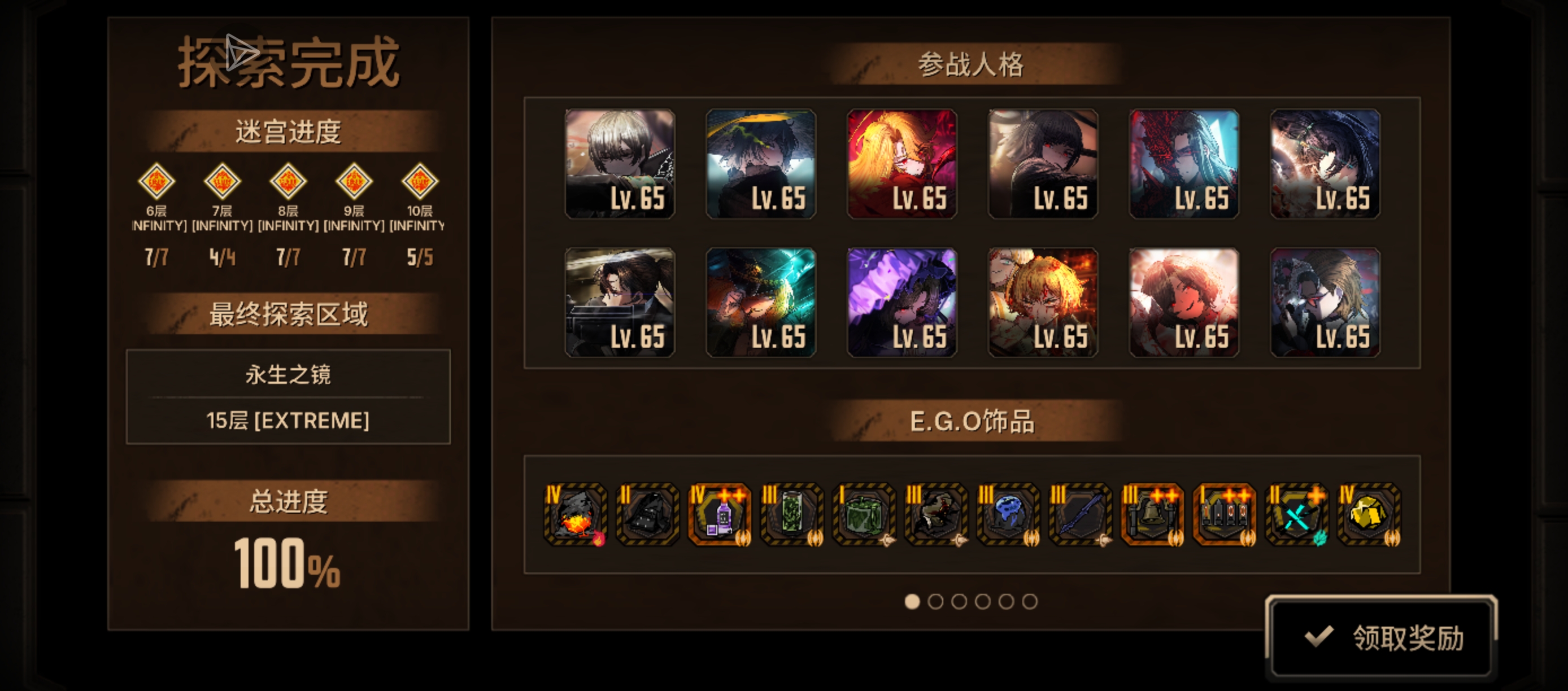Go to the second page dot
This screenshot has width=1568, height=691.
coord(935,601)
